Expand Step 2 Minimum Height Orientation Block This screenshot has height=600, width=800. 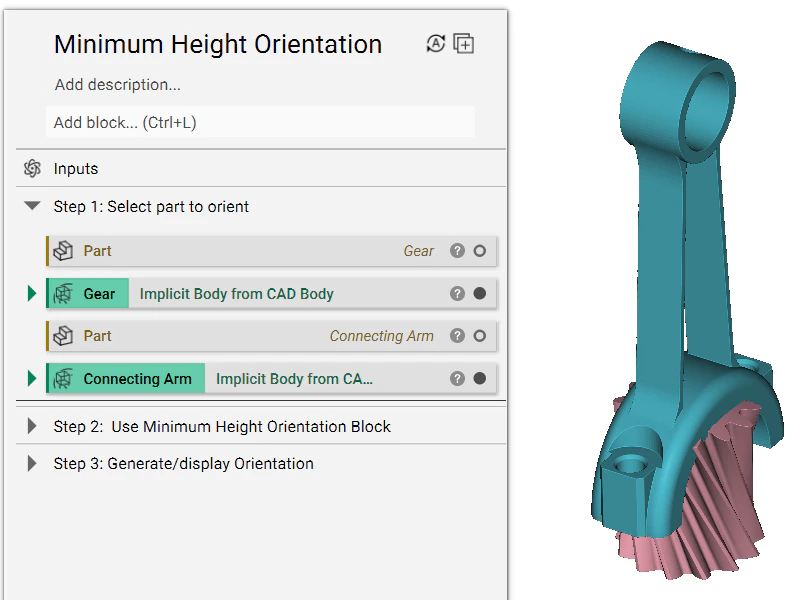coord(32,426)
